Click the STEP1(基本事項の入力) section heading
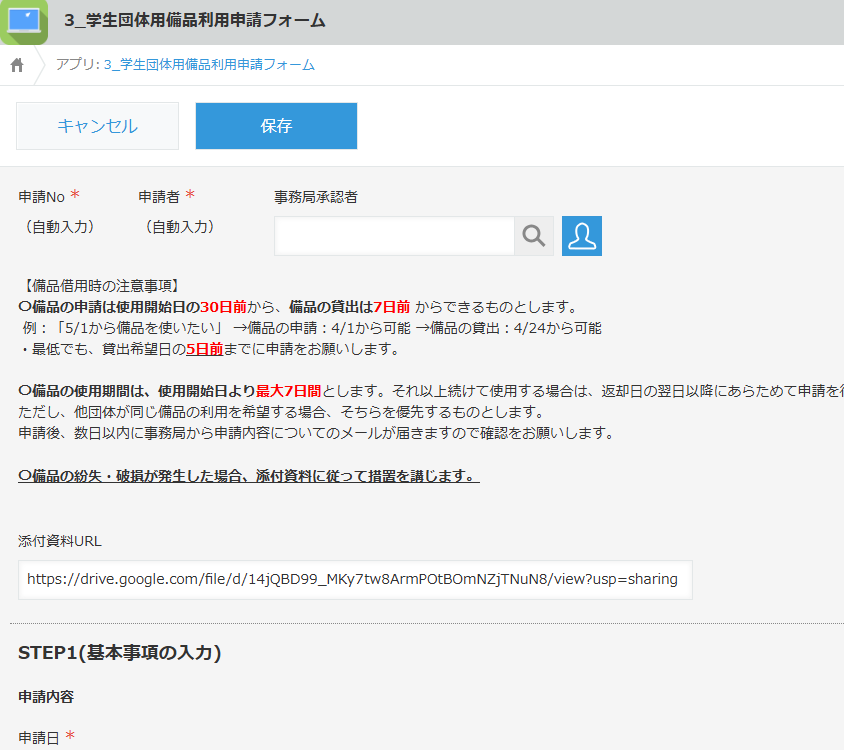Image resolution: width=844 pixels, height=750 pixels. click(119, 653)
